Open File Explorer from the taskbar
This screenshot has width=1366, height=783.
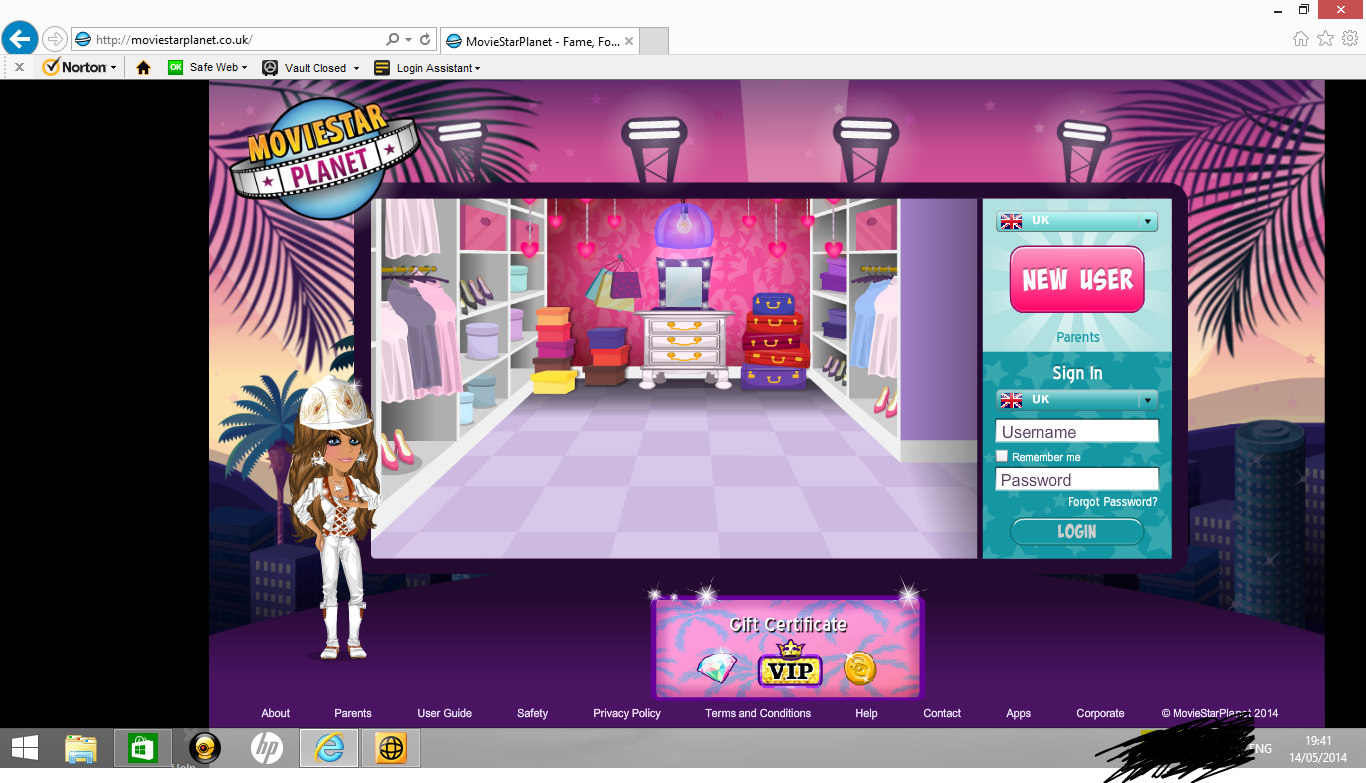click(81, 747)
